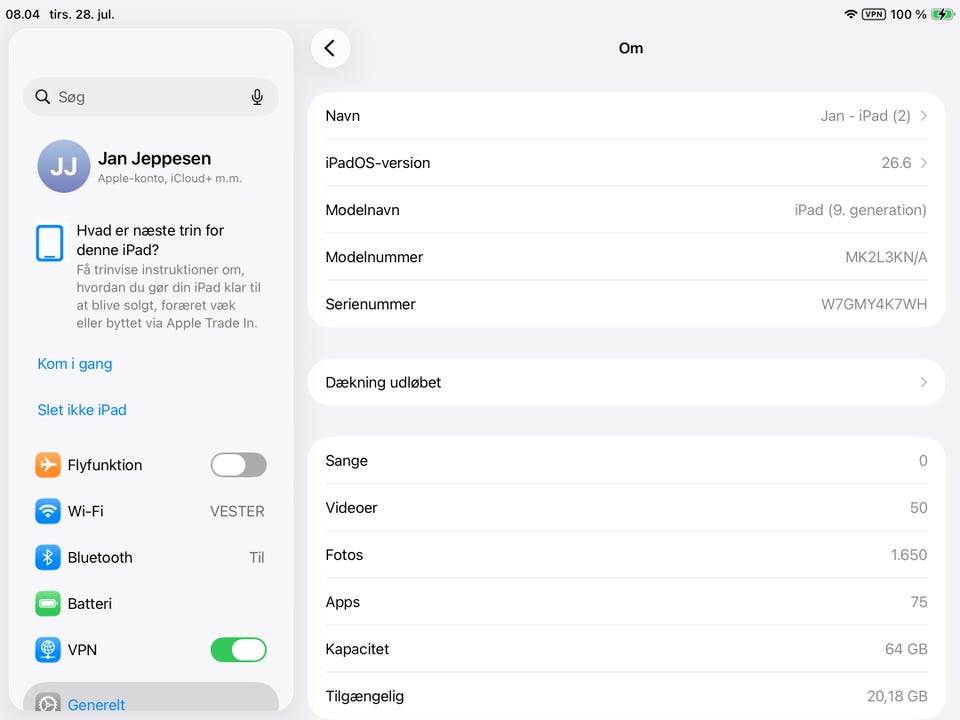Open Jan Jeppesen Apple account

151,166
